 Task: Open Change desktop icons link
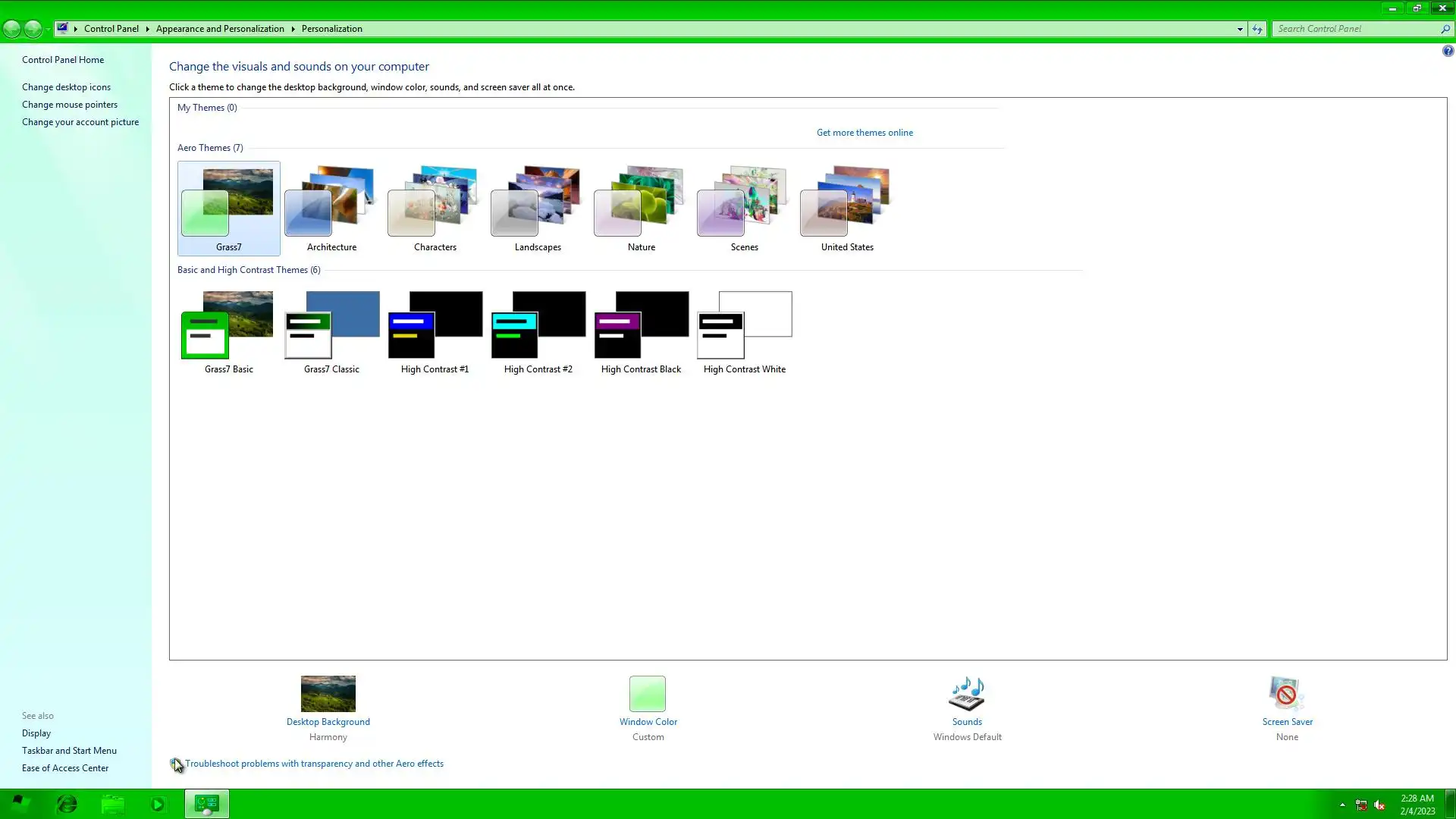click(66, 87)
